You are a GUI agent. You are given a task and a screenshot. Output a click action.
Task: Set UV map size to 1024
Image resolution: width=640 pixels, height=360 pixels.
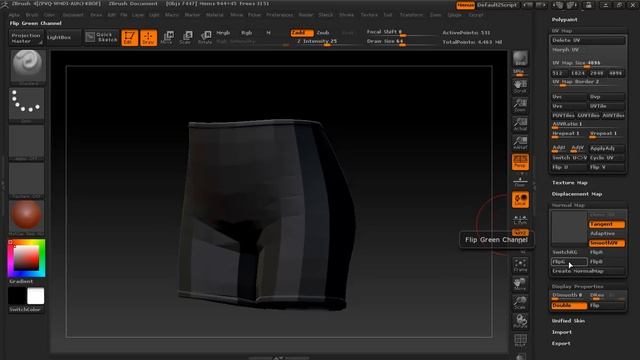pos(578,73)
